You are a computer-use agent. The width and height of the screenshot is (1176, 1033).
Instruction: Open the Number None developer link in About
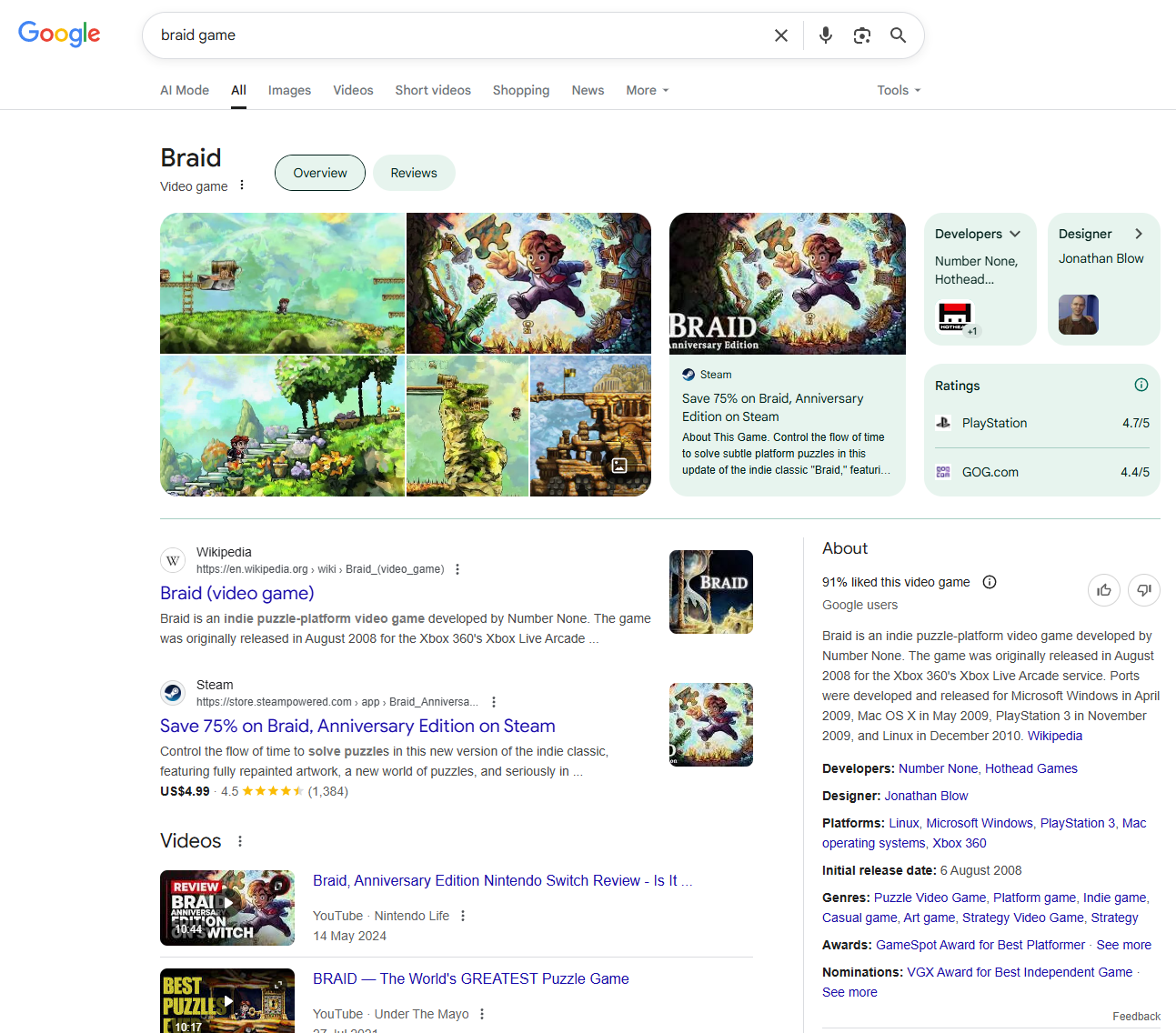[938, 768]
